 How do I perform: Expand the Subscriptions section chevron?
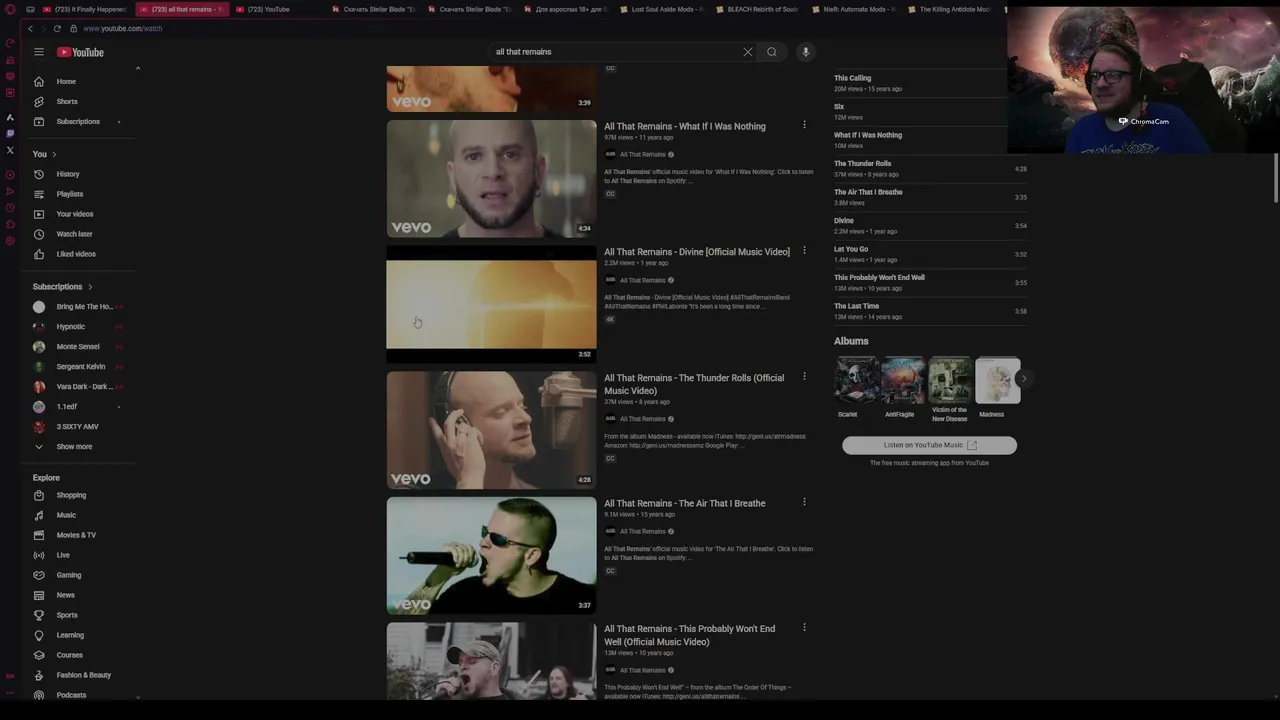click(x=90, y=287)
